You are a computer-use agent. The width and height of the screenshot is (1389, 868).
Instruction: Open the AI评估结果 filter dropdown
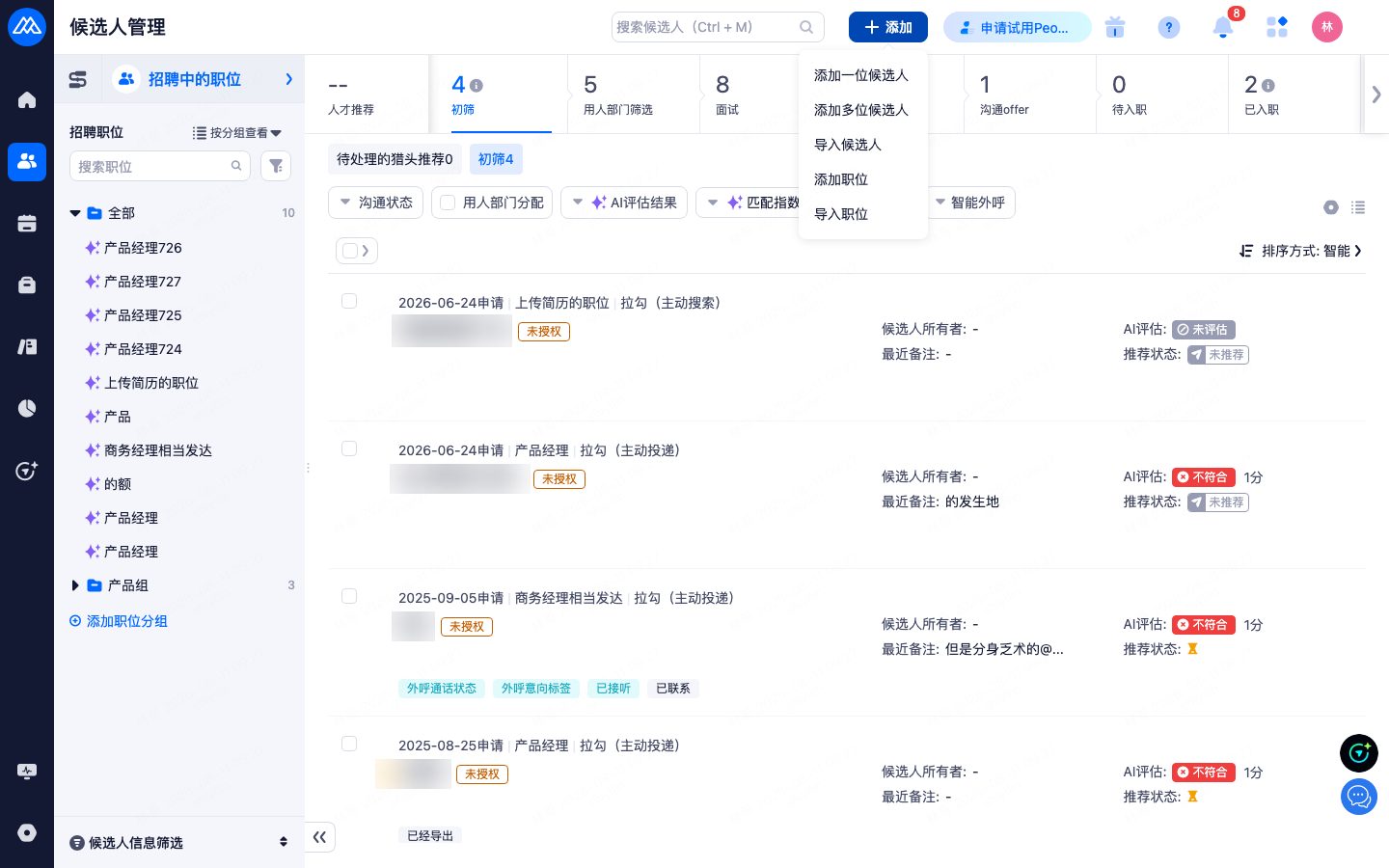coord(624,203)
